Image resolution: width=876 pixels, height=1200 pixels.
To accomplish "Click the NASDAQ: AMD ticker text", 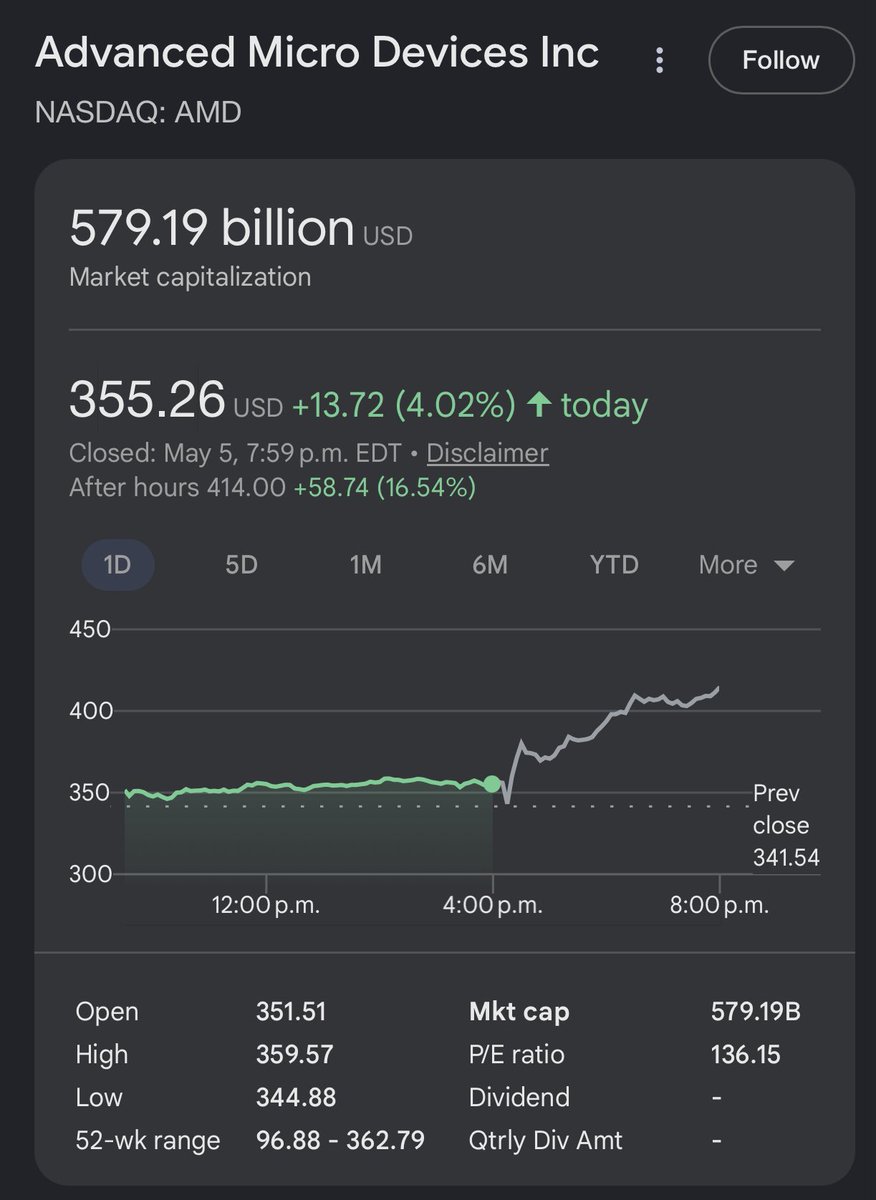I will coord(138,111).
